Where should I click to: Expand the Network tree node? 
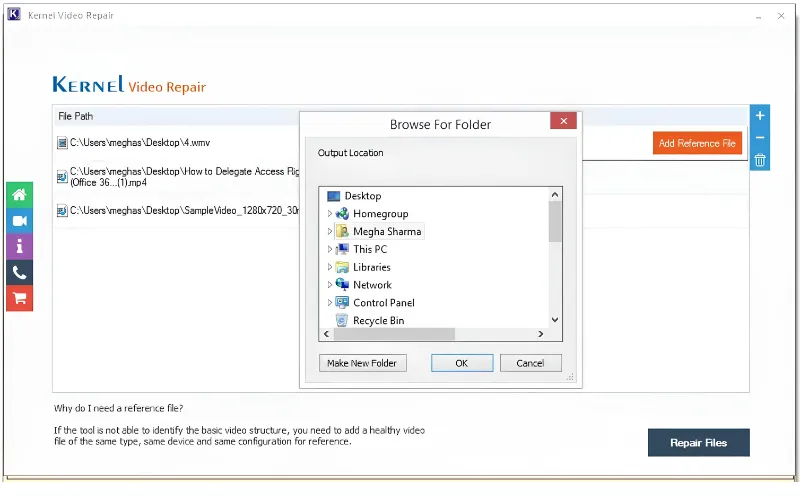(330, 285)
